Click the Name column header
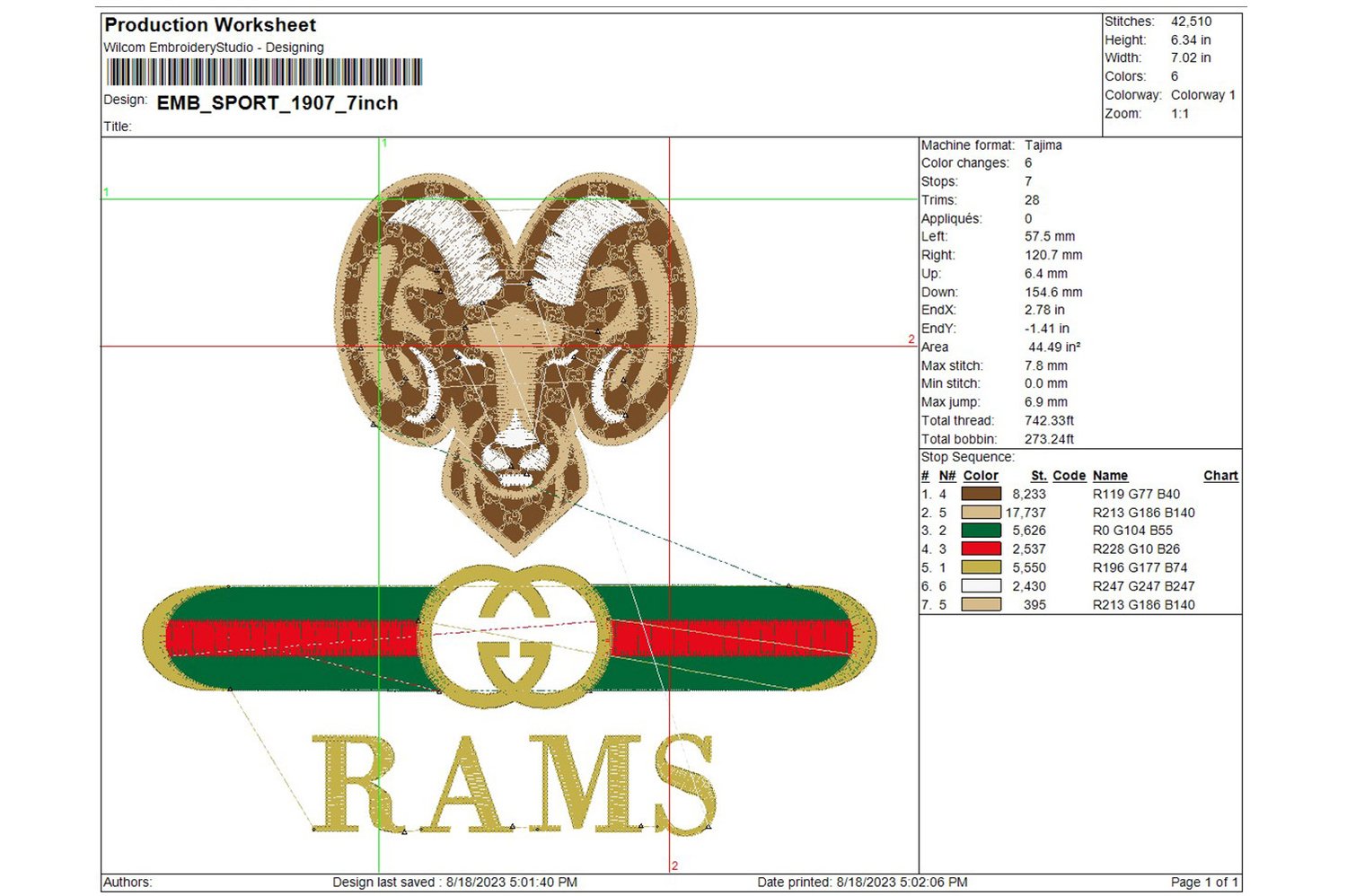The image size is (1347, 896). 1110,476
